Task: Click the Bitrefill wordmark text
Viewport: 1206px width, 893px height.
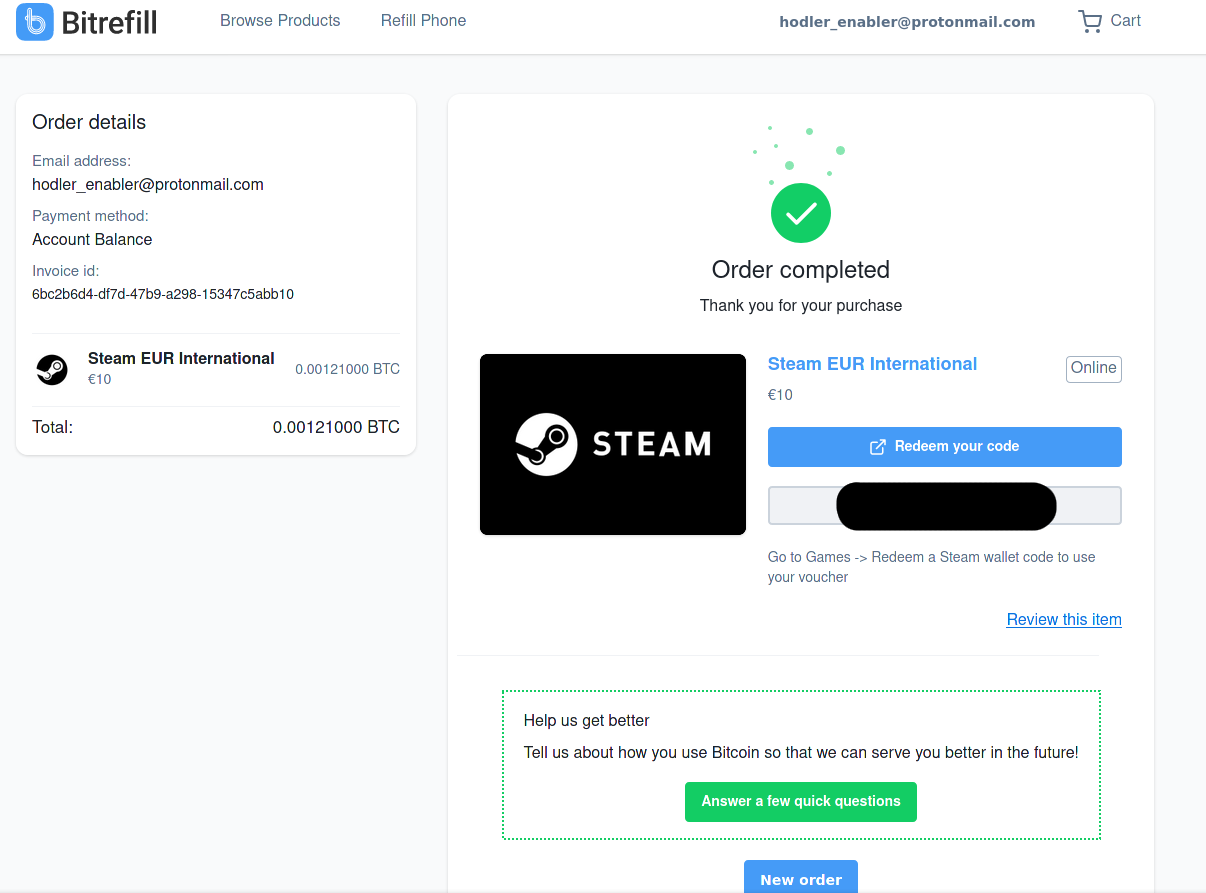Action: coord(110,22)
